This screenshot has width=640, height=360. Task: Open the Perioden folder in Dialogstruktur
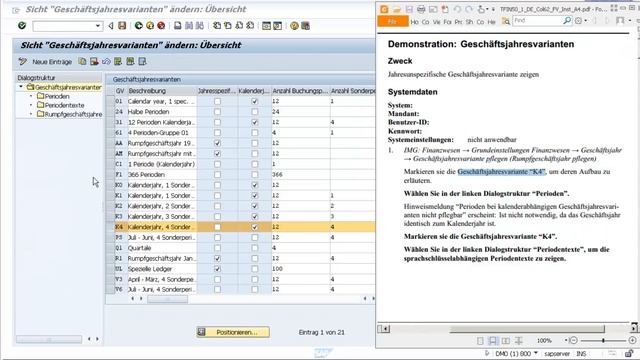(x=53, y=96)
